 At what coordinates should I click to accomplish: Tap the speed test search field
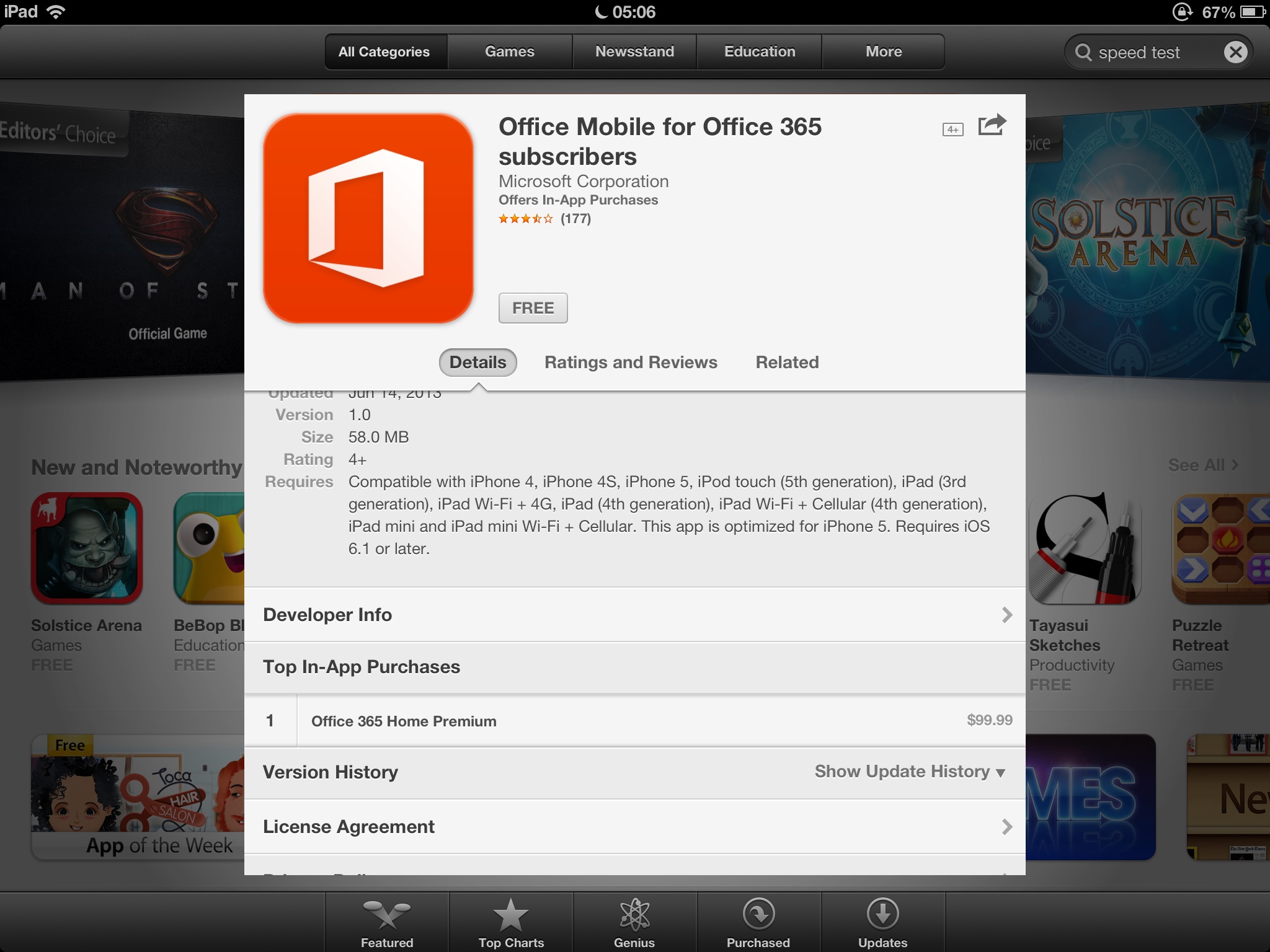click(1157, 52)
